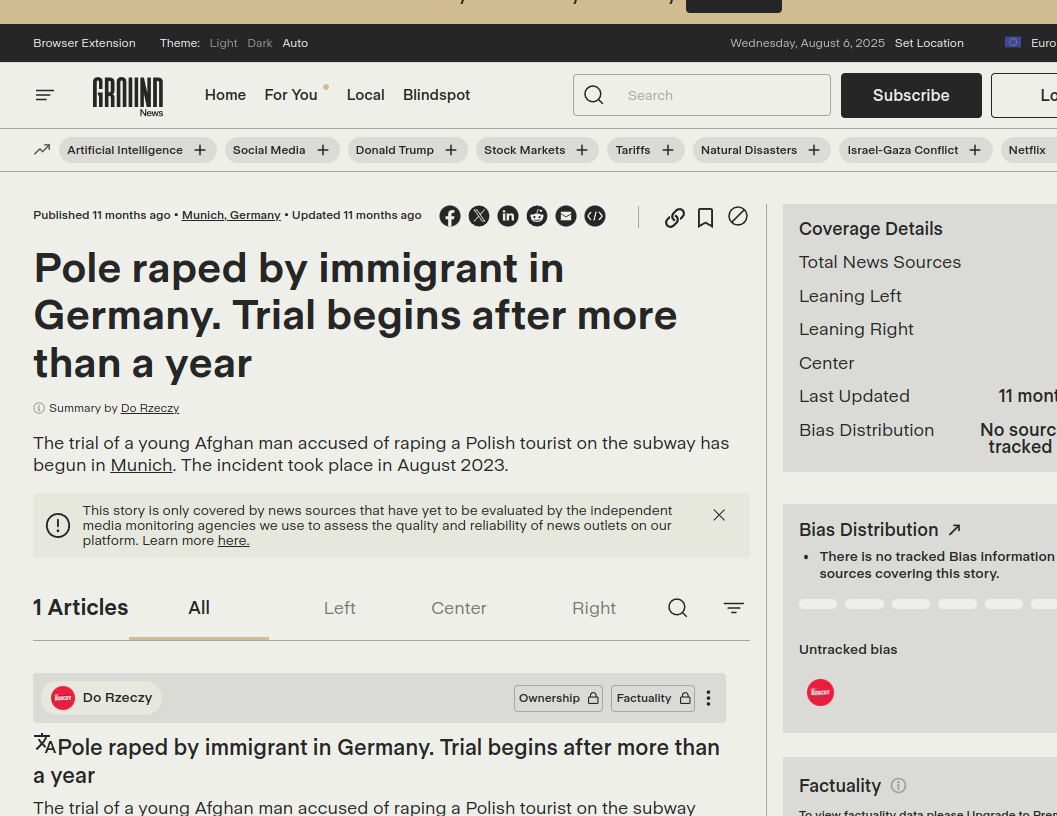Open the Stock Markets topic

tap(524, 150)
